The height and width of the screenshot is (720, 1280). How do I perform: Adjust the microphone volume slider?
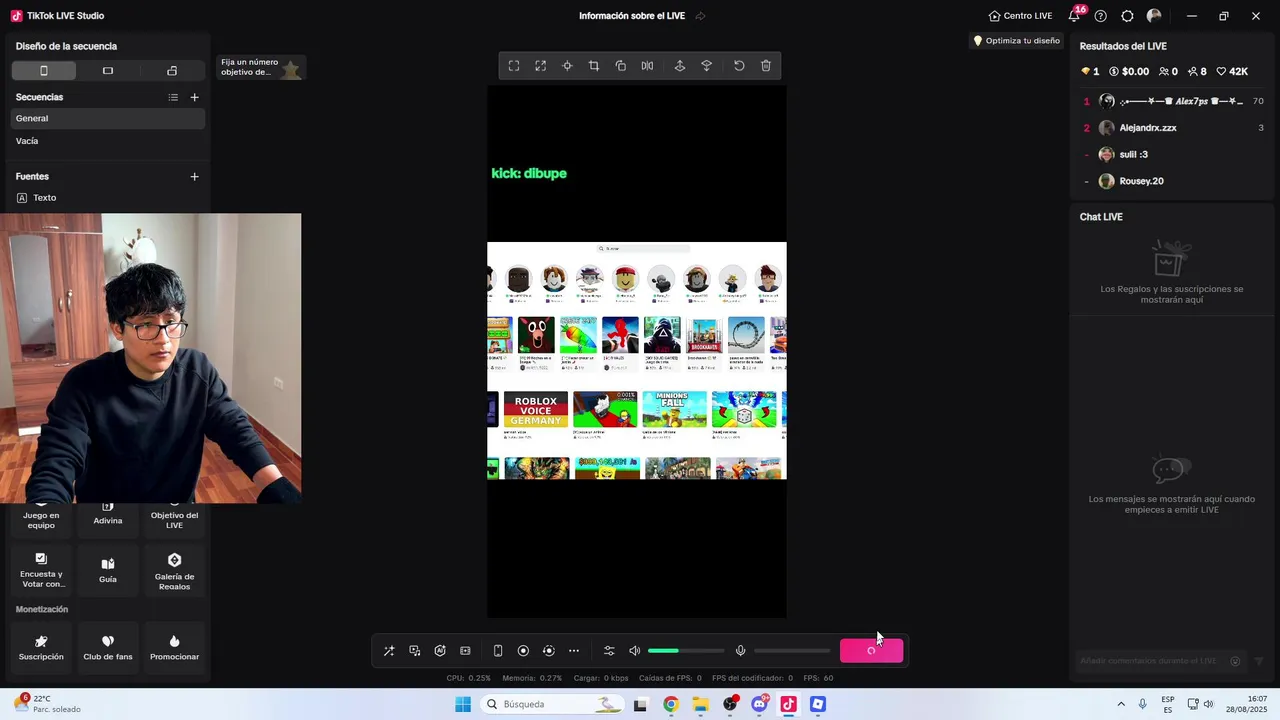pyautogui.click(x=792, y=651)
